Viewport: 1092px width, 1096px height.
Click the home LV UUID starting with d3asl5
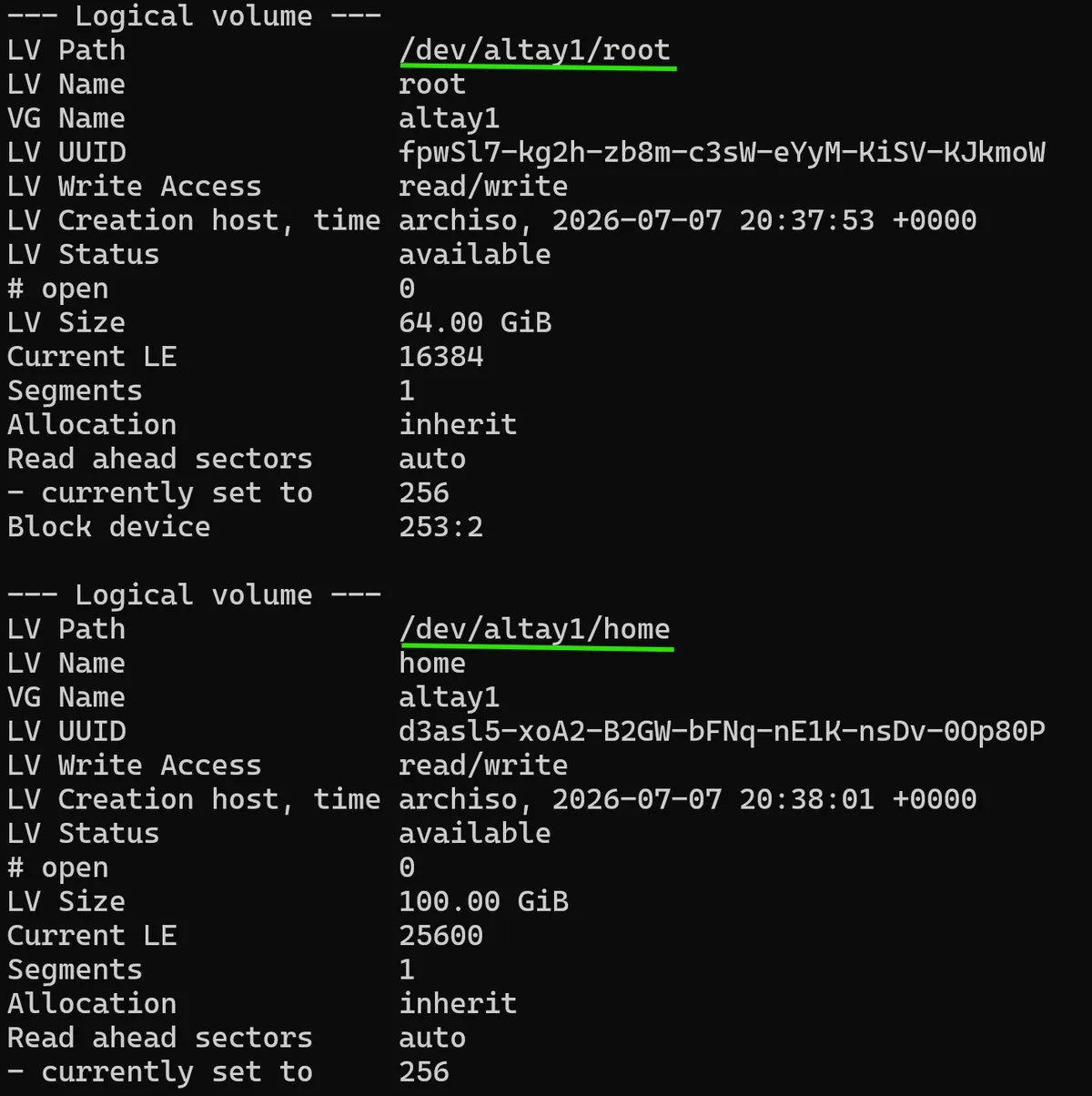pyautogui.click(x=723, y=731)
